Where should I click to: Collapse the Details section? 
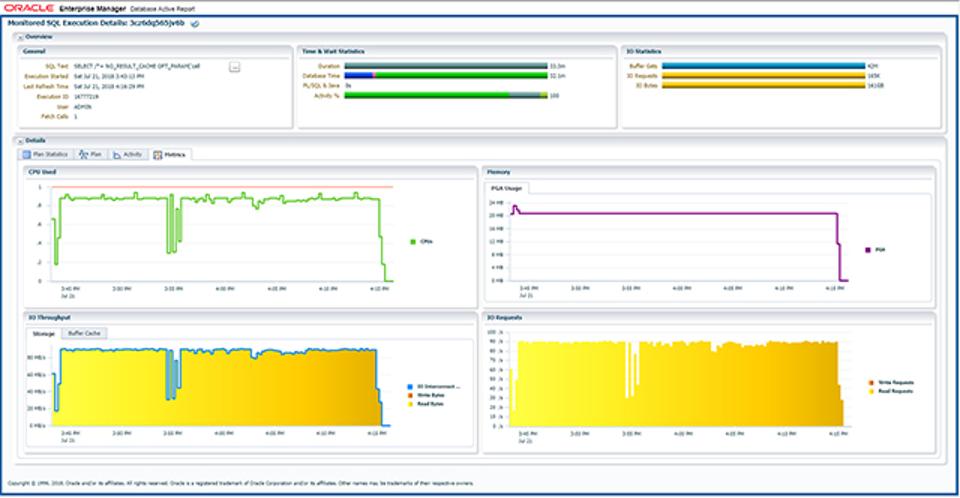pos(20,141)
